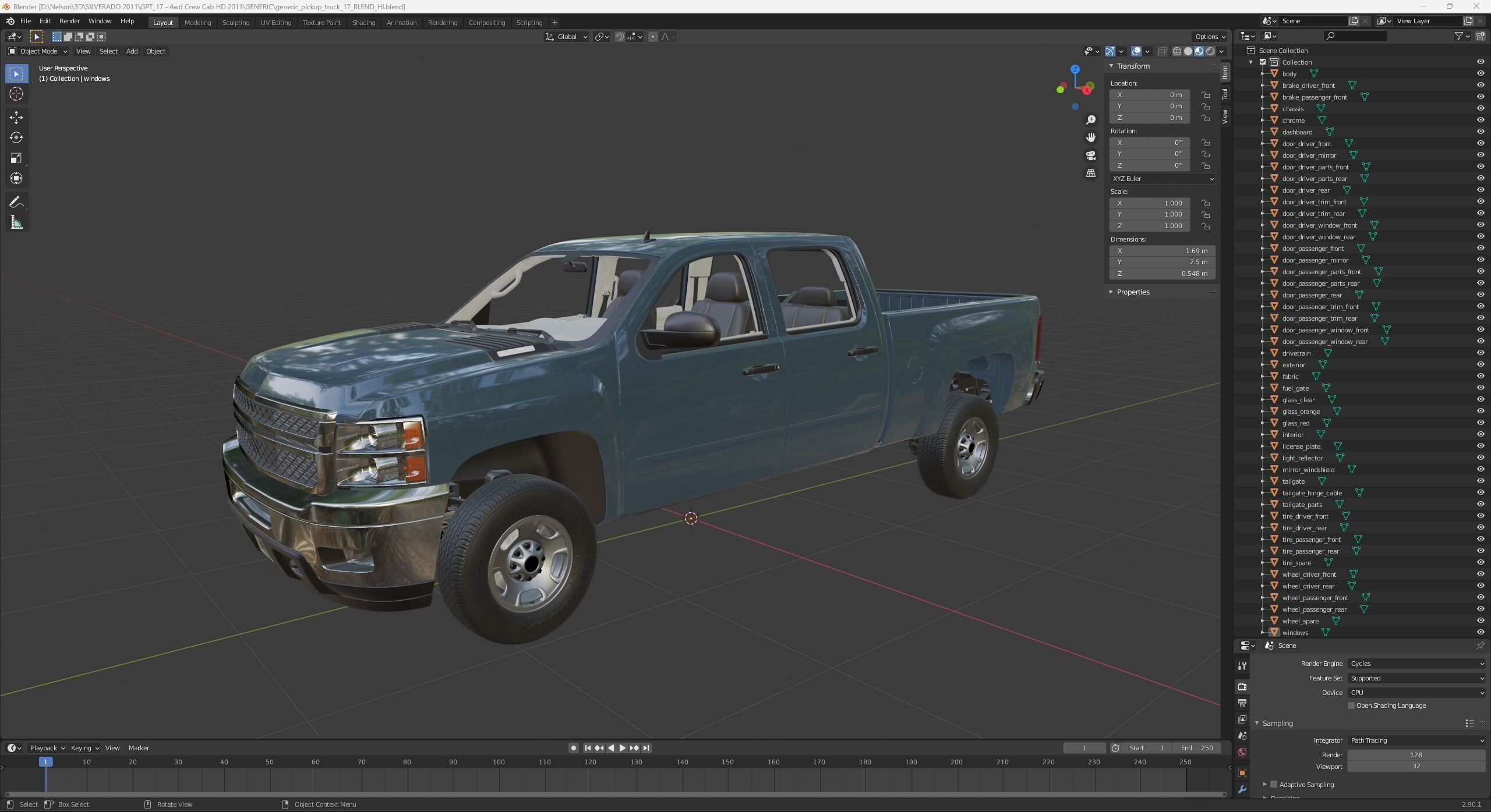
Task: Toggle viewport overlays display
Action: coord(1136,51)
